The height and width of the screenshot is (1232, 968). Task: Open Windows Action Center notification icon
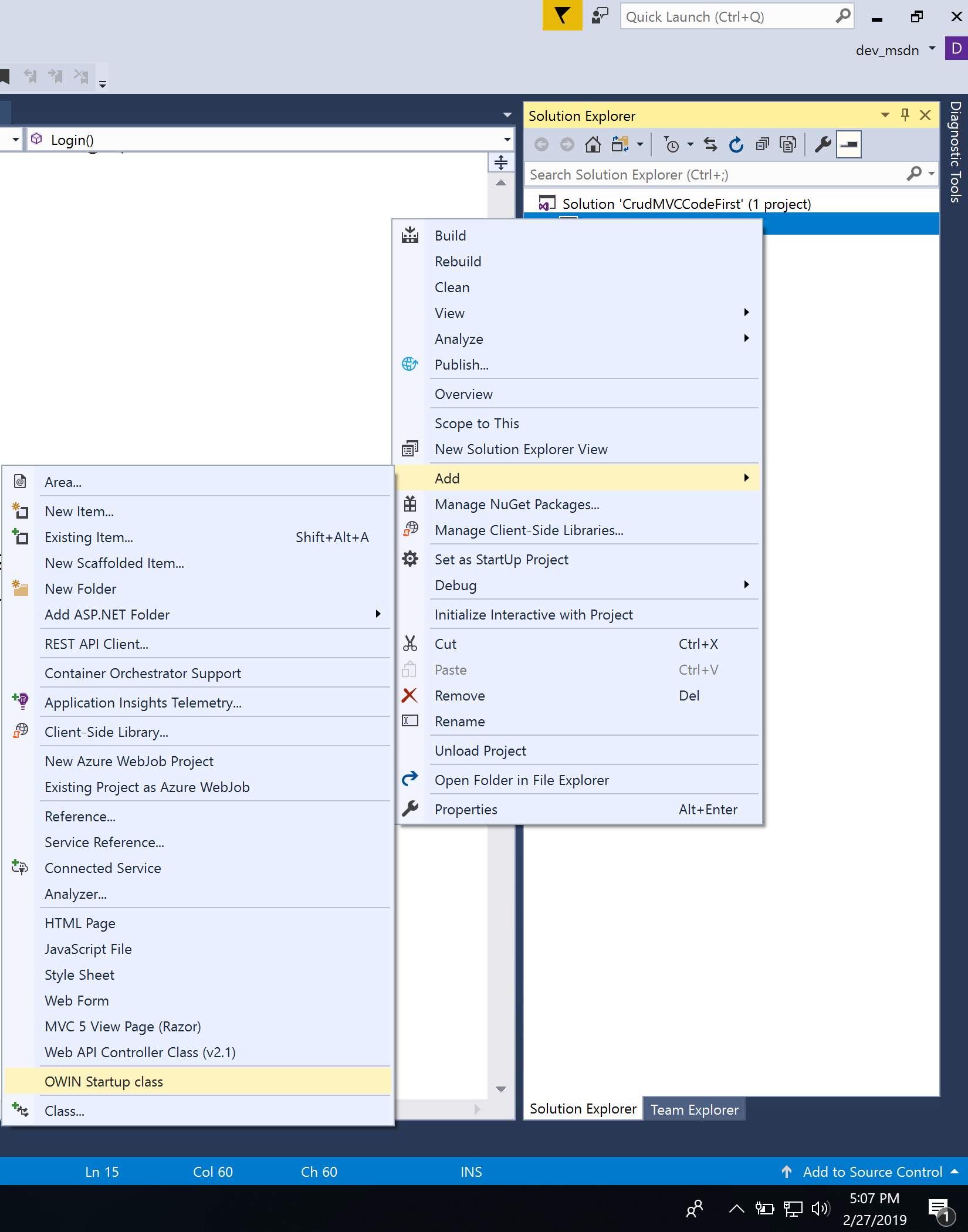pyautogui.click(x=939, y=1209)
